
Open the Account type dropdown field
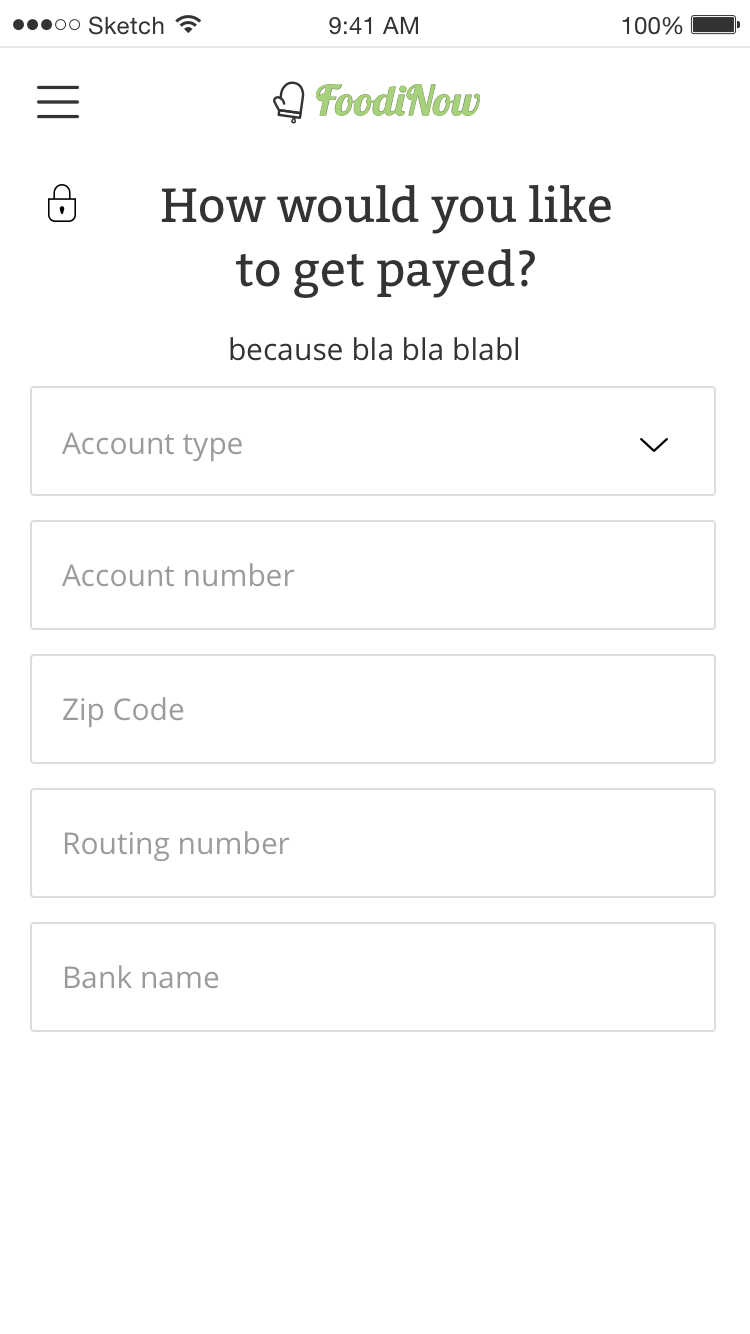373,441
